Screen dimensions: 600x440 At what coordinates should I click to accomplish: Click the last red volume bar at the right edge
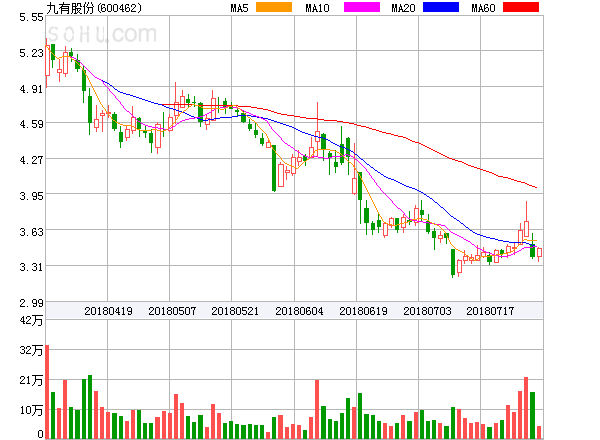point(539,432)
